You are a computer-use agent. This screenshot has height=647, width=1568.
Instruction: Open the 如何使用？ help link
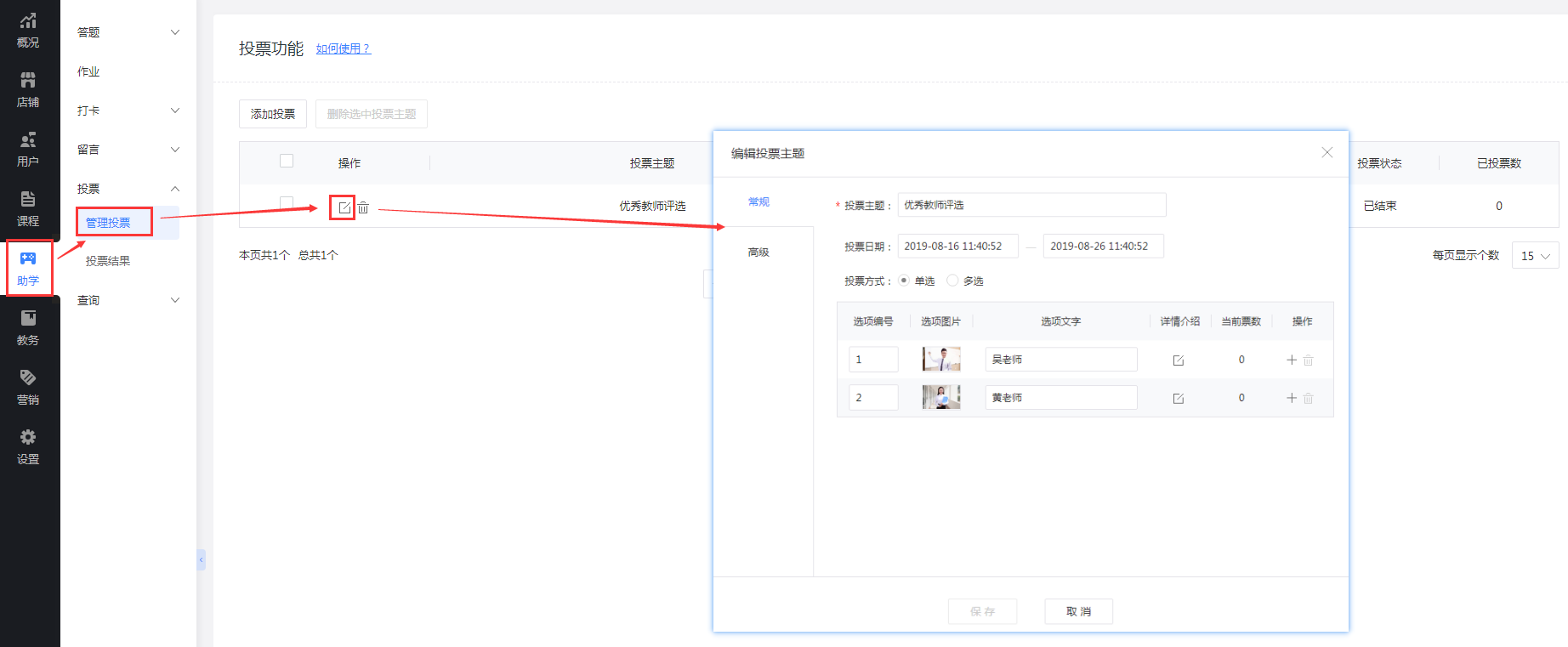coord(344,49)
